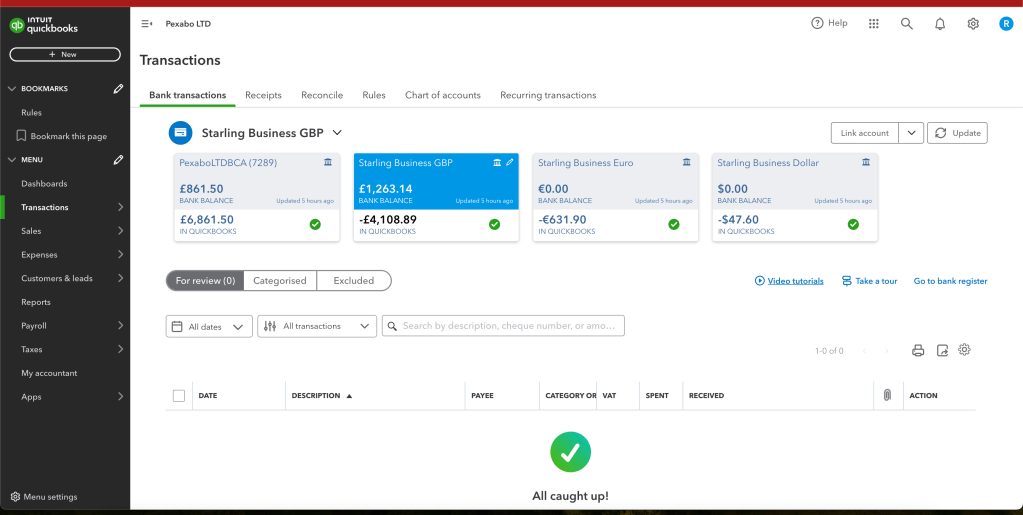Open the Link account dropdown arrow

tap(911, 133)
